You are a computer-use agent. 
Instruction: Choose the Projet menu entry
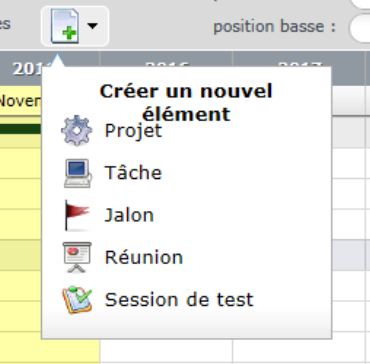coord(133,130)
